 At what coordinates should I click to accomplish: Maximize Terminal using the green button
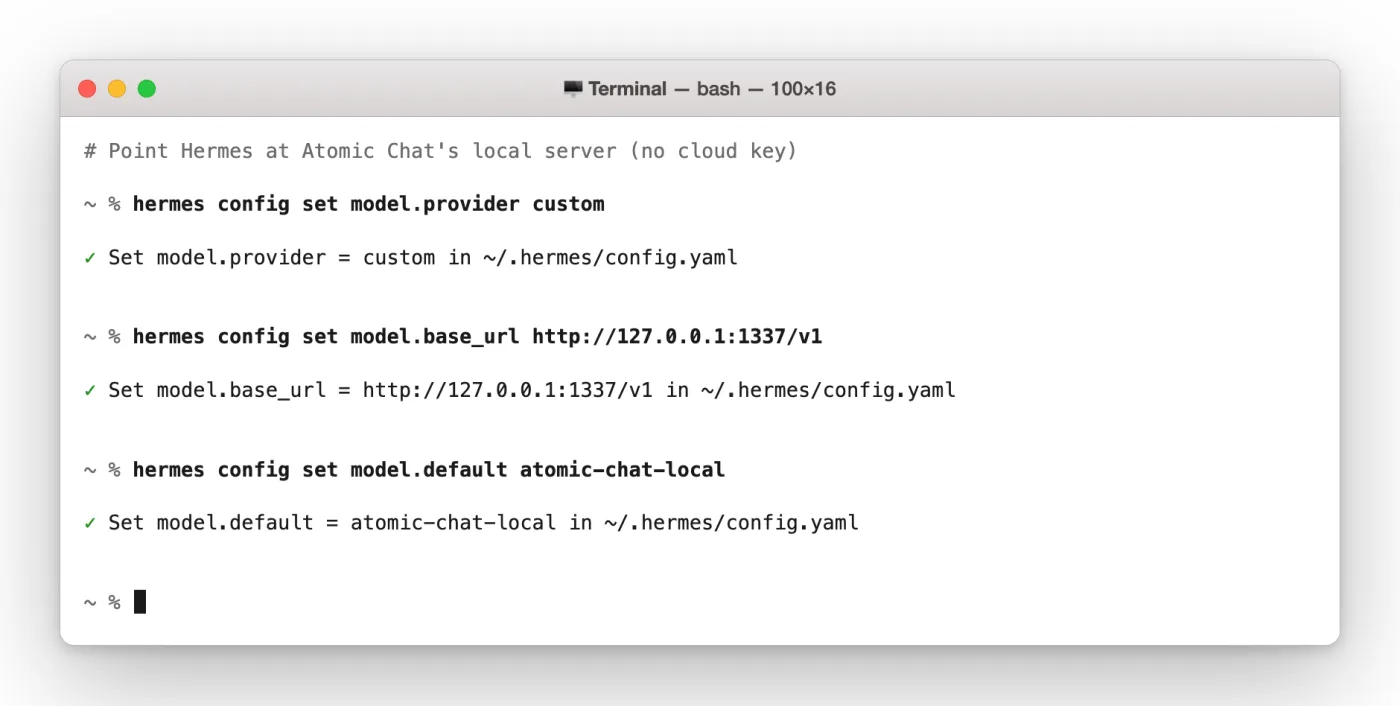coord(147,89)
